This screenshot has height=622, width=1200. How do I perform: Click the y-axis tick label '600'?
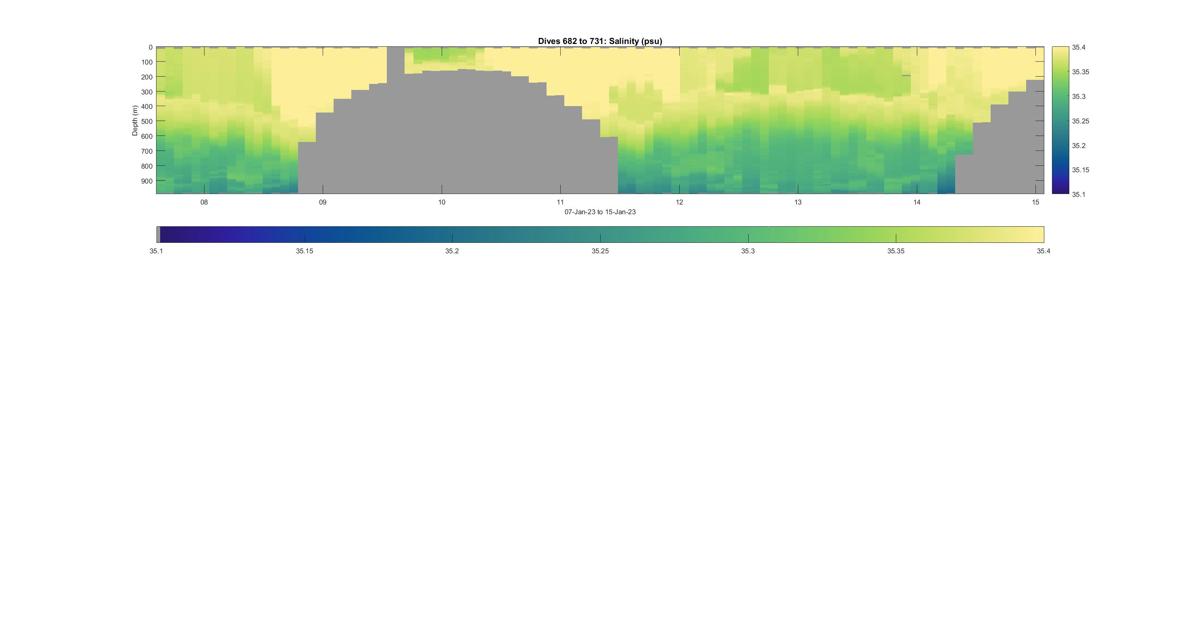click(146, 137)
